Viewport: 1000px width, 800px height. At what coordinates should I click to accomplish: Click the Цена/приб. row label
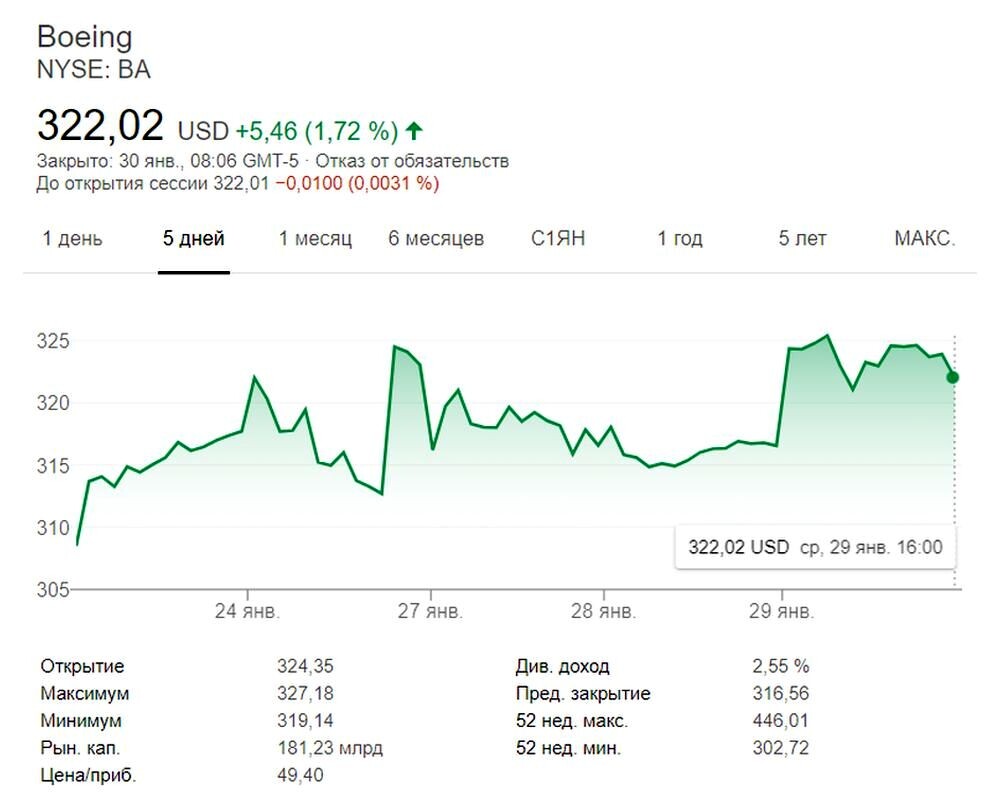[x=88, y=775]
